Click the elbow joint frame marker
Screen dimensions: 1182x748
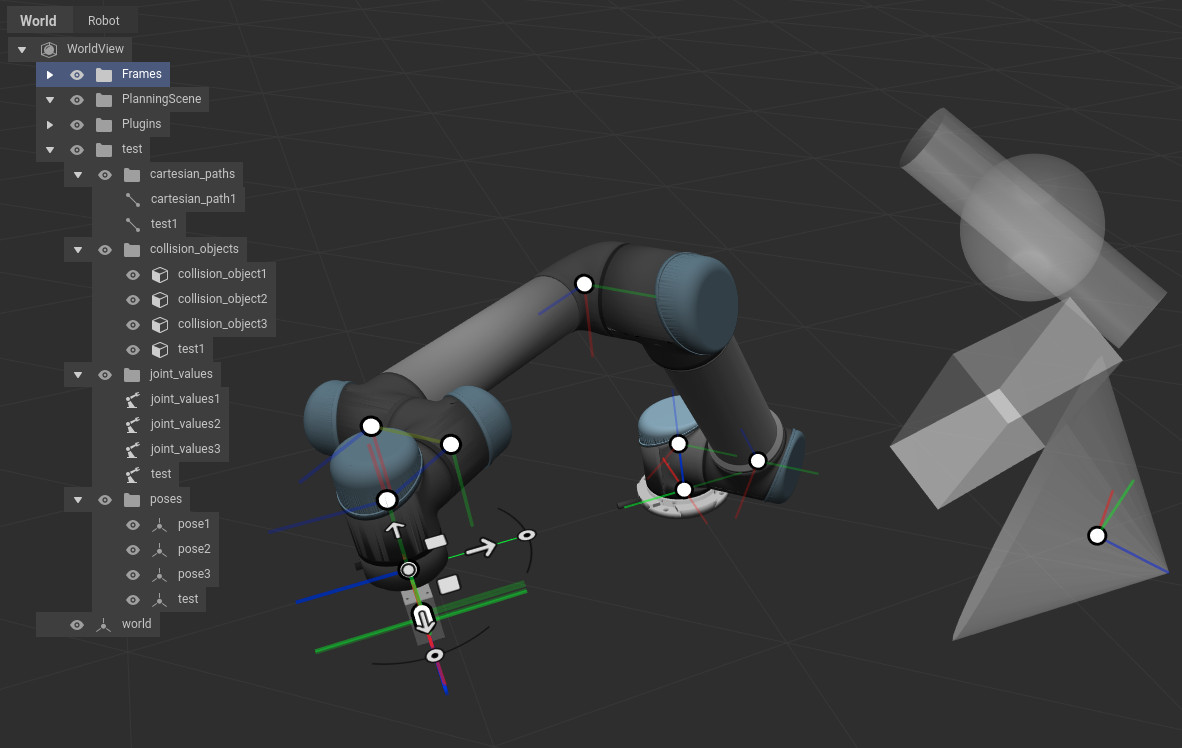pyautogui.click(x=584, y=284)
